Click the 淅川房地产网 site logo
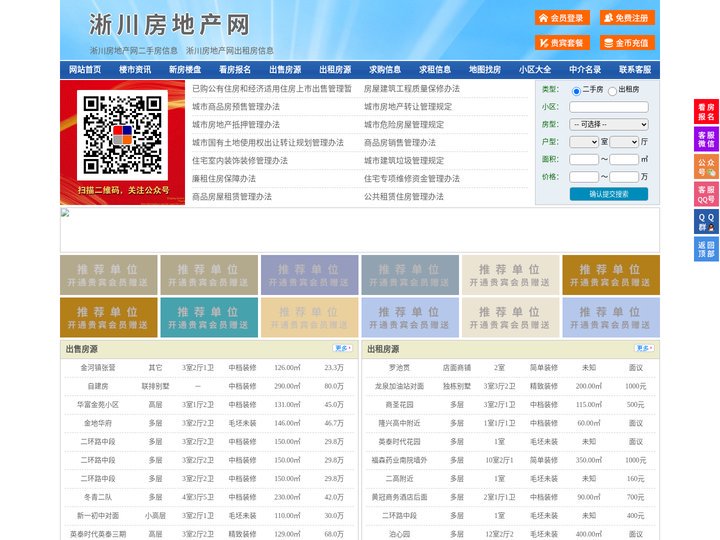 169,25
